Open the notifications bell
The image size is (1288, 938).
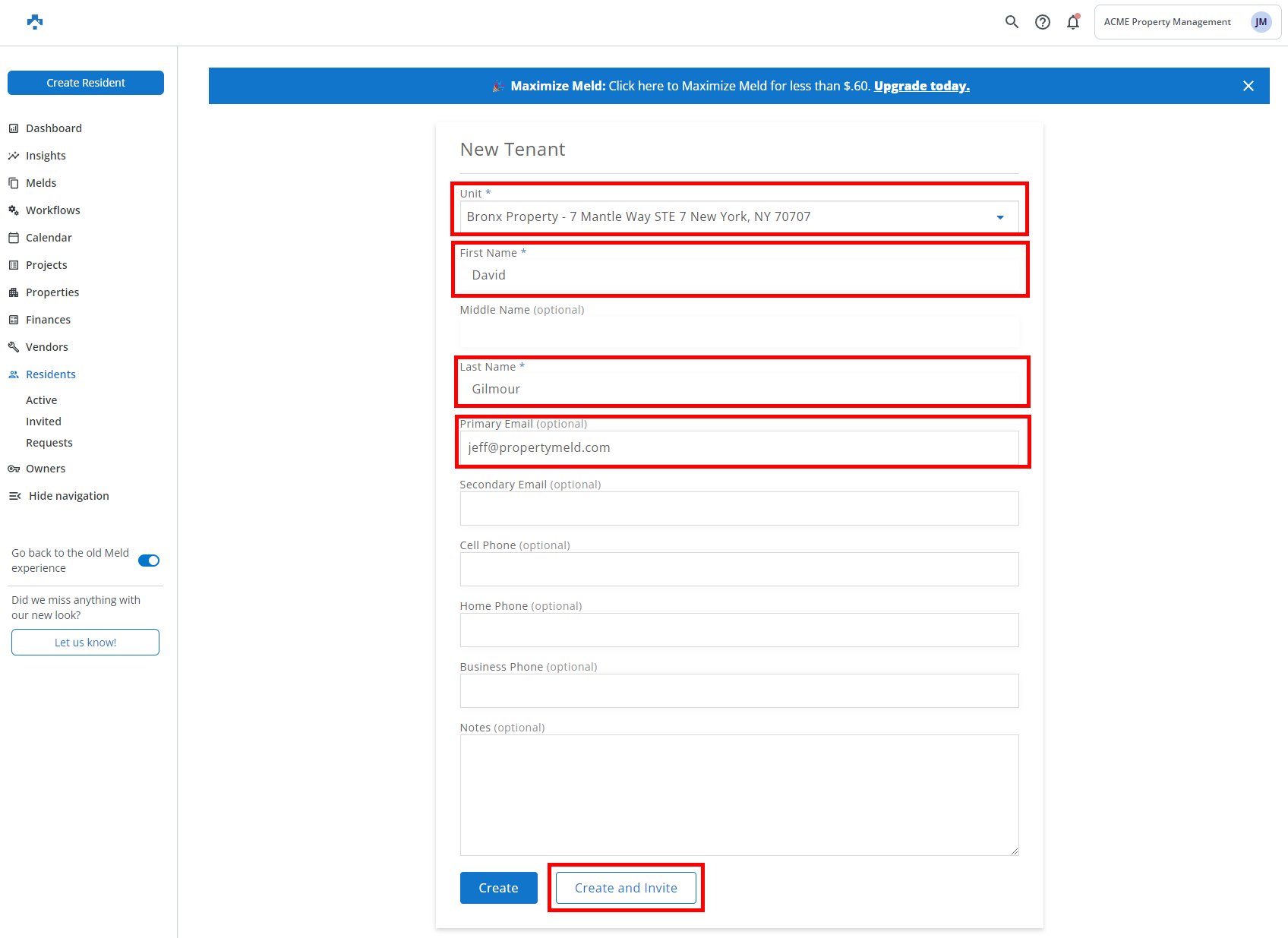tap(1072, 22)
